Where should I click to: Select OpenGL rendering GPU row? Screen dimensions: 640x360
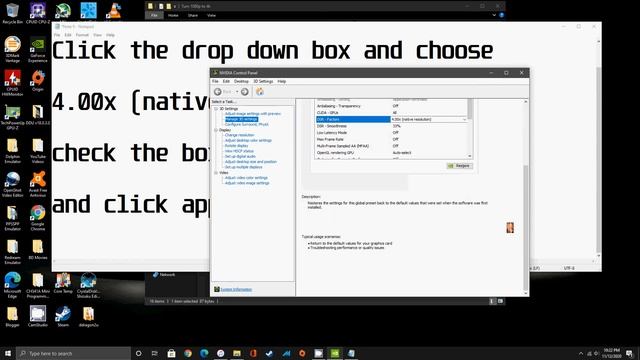(x=391, y=153)
